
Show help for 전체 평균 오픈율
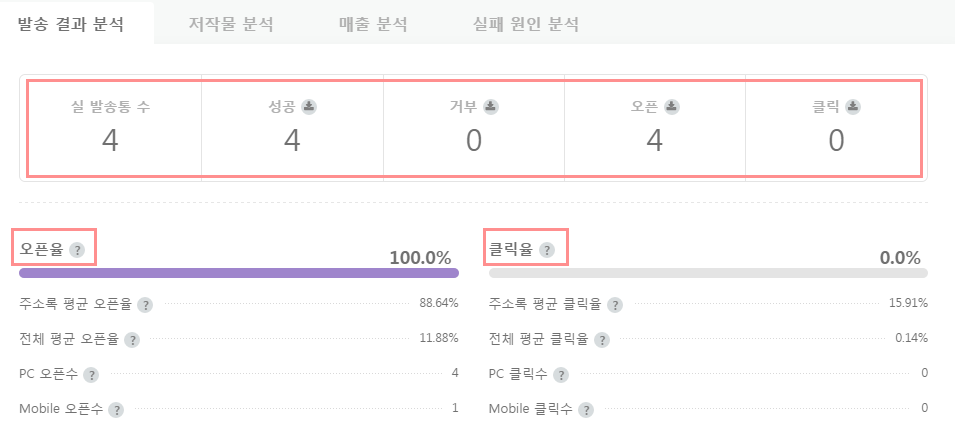[x=132, y=340]
